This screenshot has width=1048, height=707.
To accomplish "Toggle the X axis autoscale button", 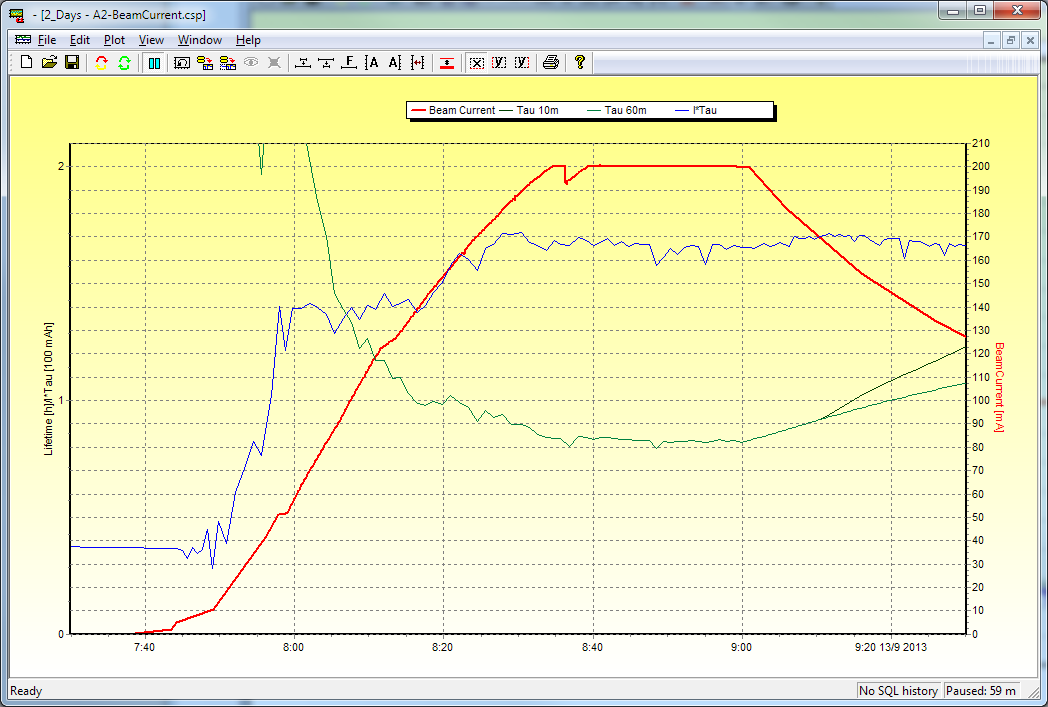I will (477, 62).
